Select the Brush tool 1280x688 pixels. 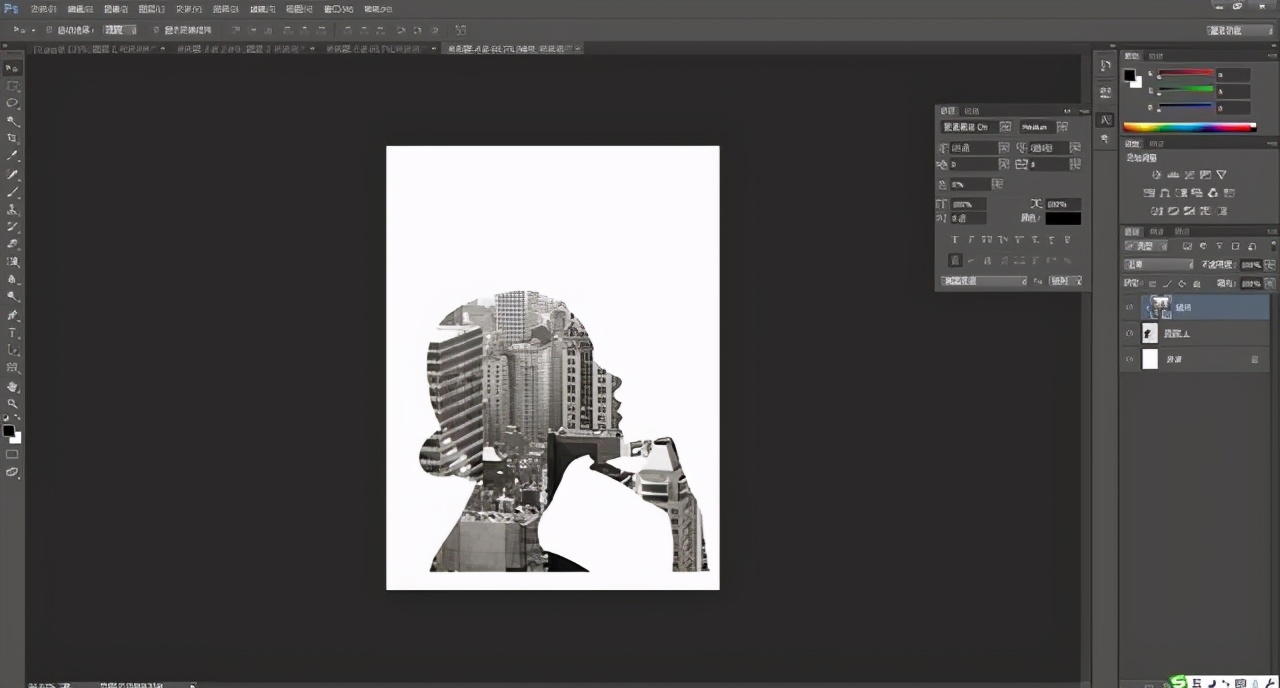point(12,191)
